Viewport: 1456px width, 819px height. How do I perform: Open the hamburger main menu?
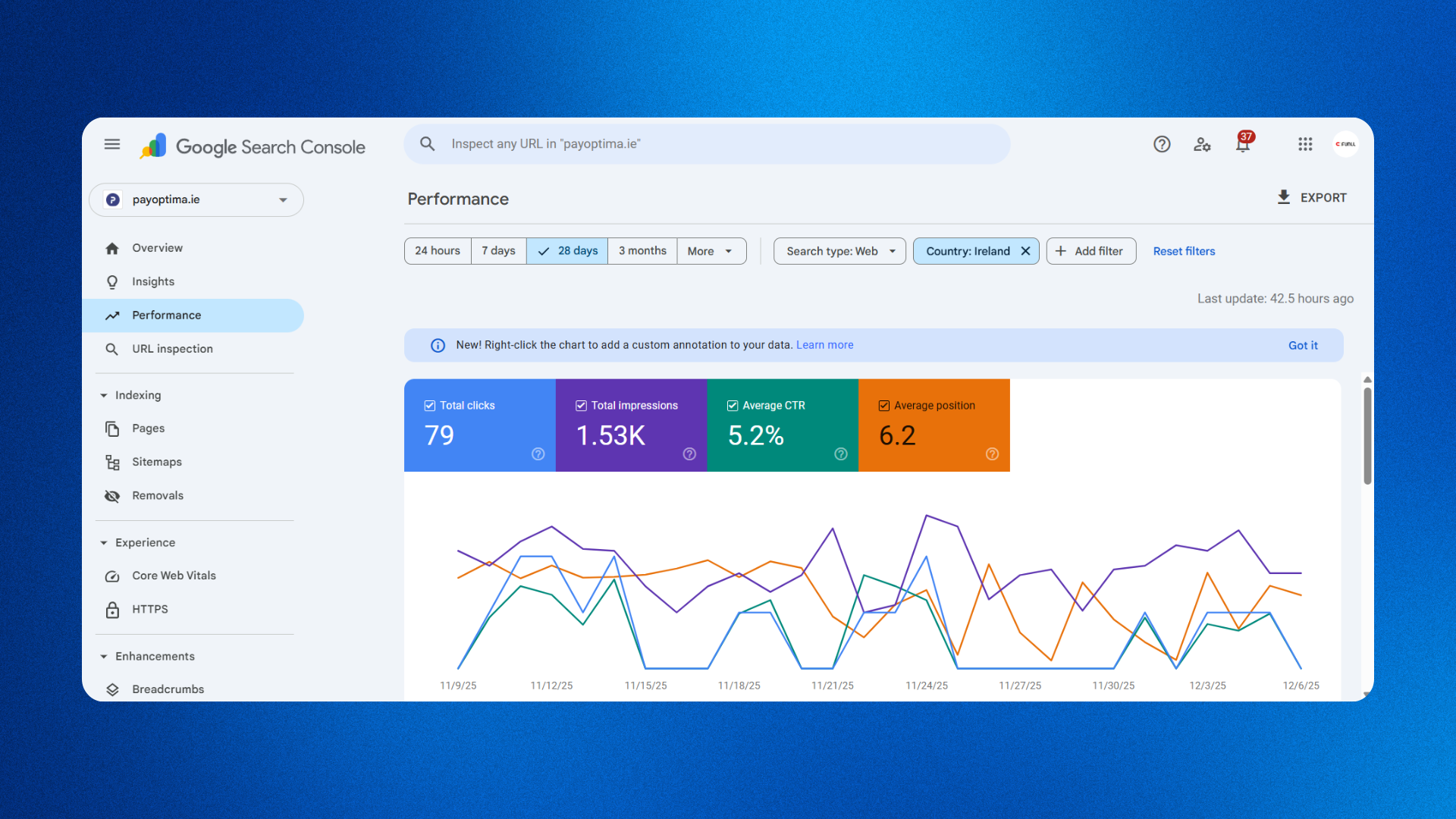tap(112, 144)
